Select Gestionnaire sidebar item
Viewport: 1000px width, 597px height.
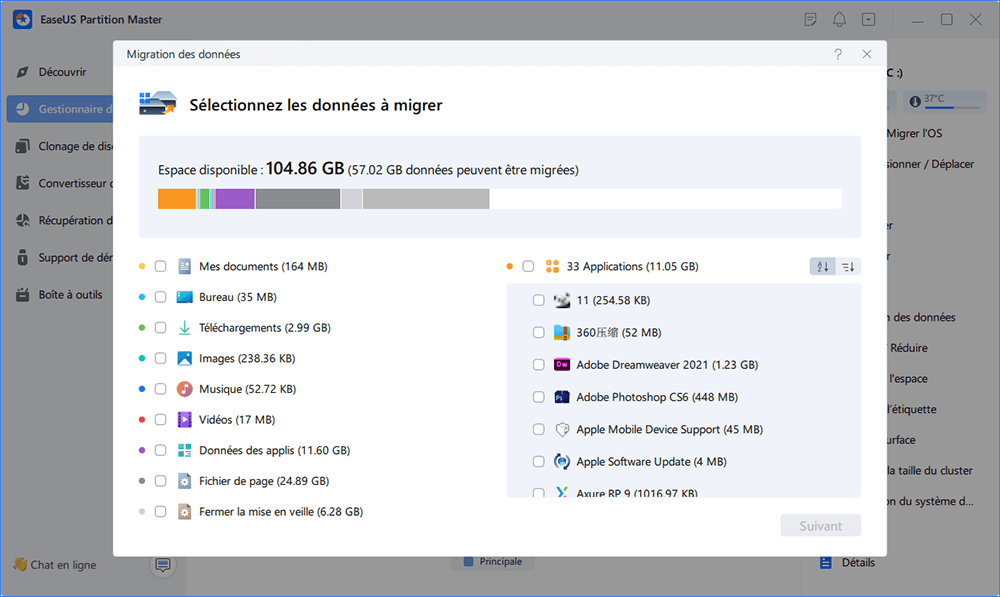click(60, 109)
